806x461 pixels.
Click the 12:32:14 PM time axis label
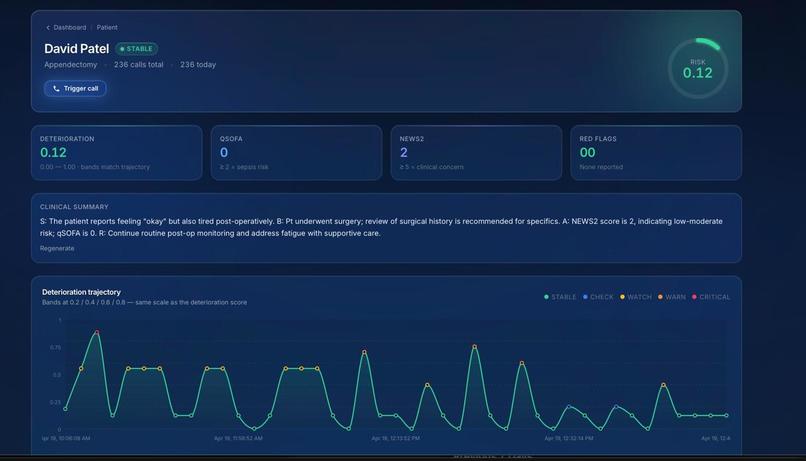point(569,438)
